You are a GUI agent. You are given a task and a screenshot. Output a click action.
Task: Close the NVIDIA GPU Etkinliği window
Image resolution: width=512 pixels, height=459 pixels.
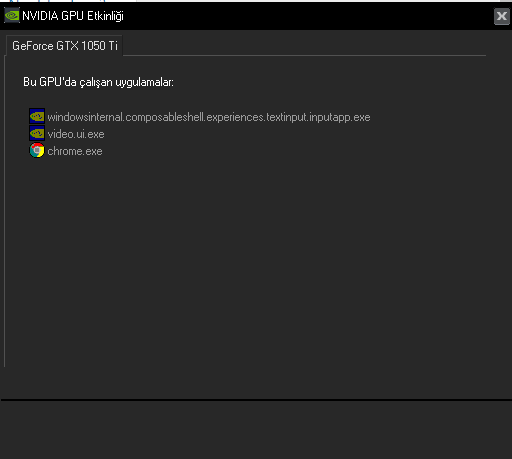502,16
